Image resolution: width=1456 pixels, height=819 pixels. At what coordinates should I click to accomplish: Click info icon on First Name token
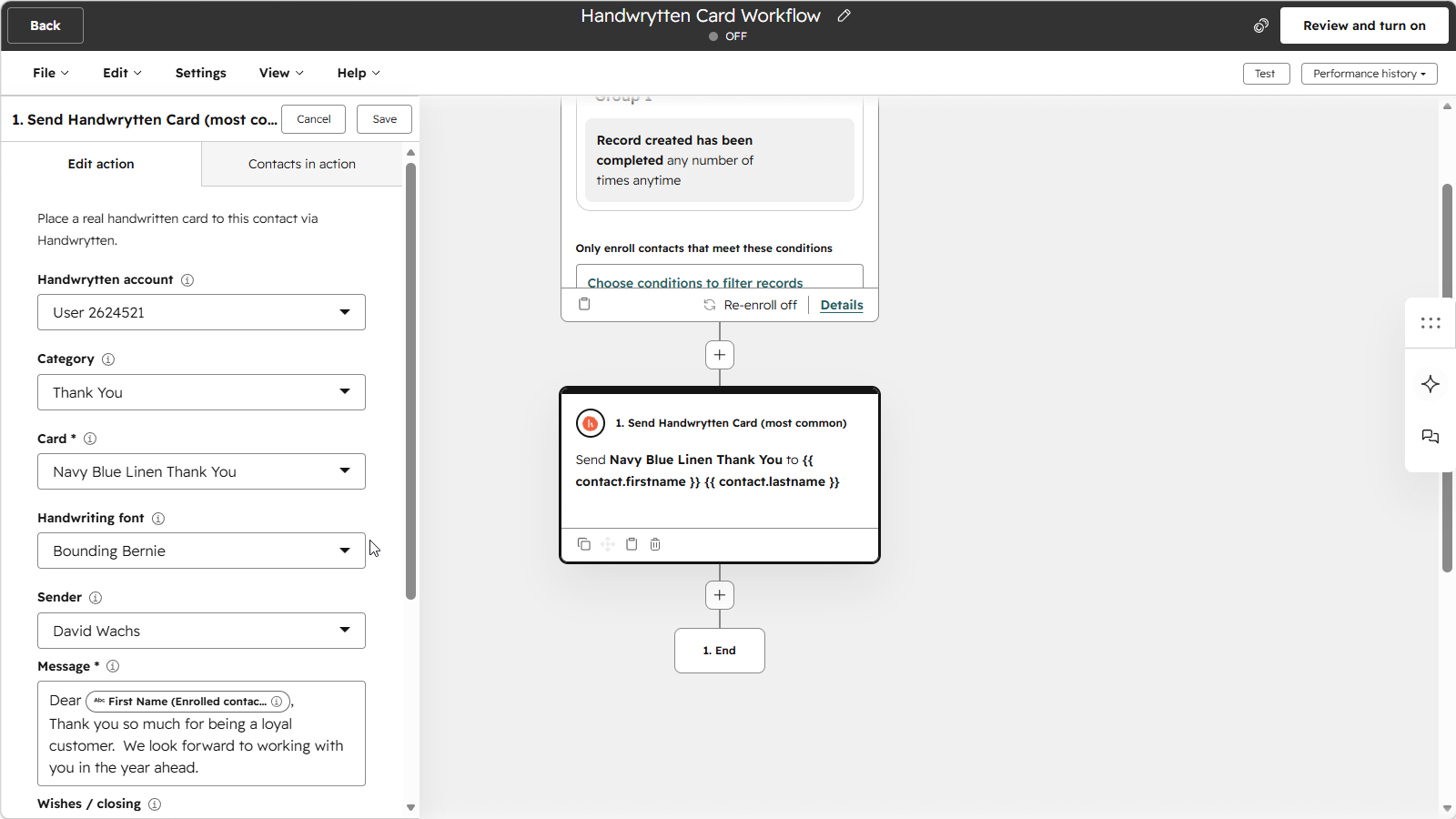[277, 702]
